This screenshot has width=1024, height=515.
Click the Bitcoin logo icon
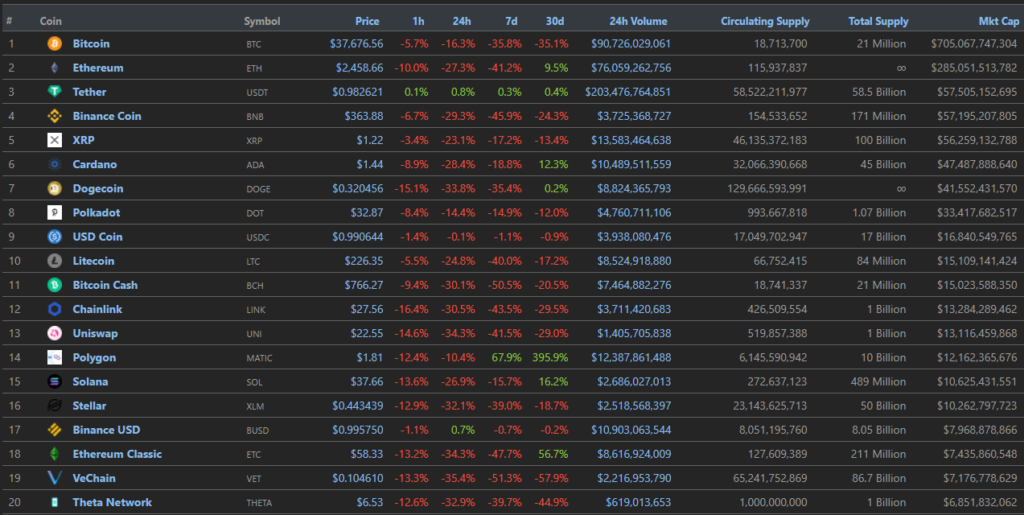(54, 44)
